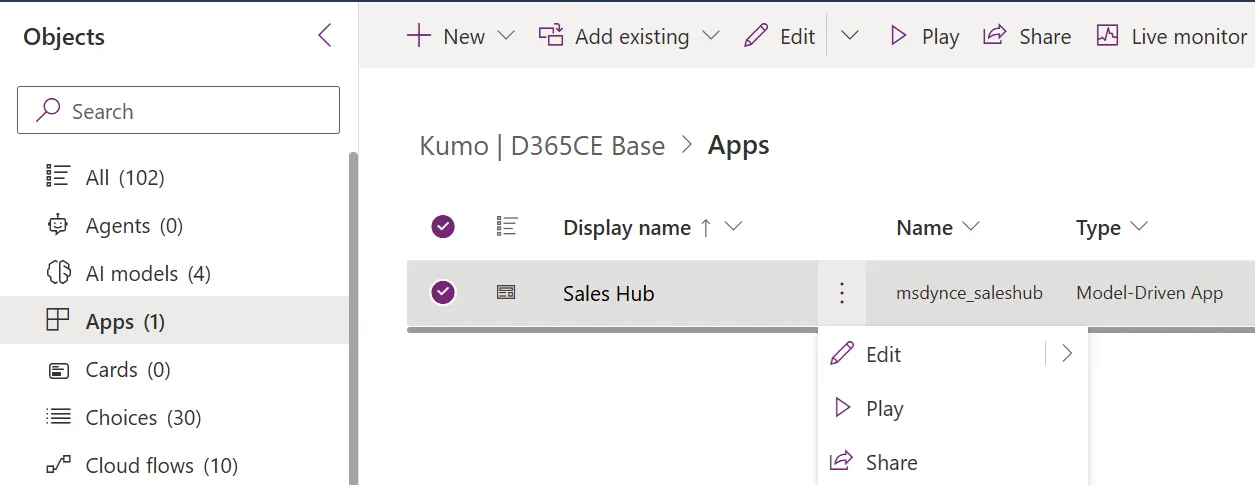The image size is (1255, 485).
Task: Click the Cloud flows icon
Action: pyautogui.click(x=58, y=465)
